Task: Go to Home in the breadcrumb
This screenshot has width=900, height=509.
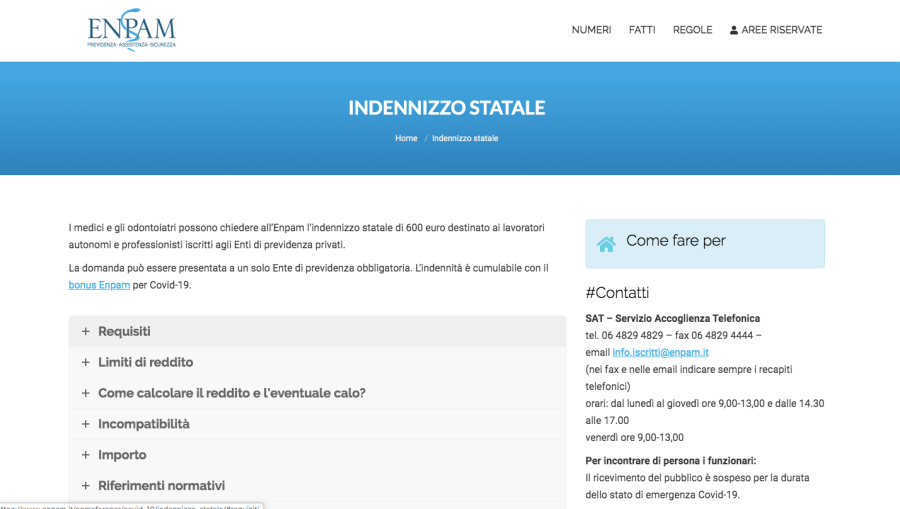Action: point(406,138)
